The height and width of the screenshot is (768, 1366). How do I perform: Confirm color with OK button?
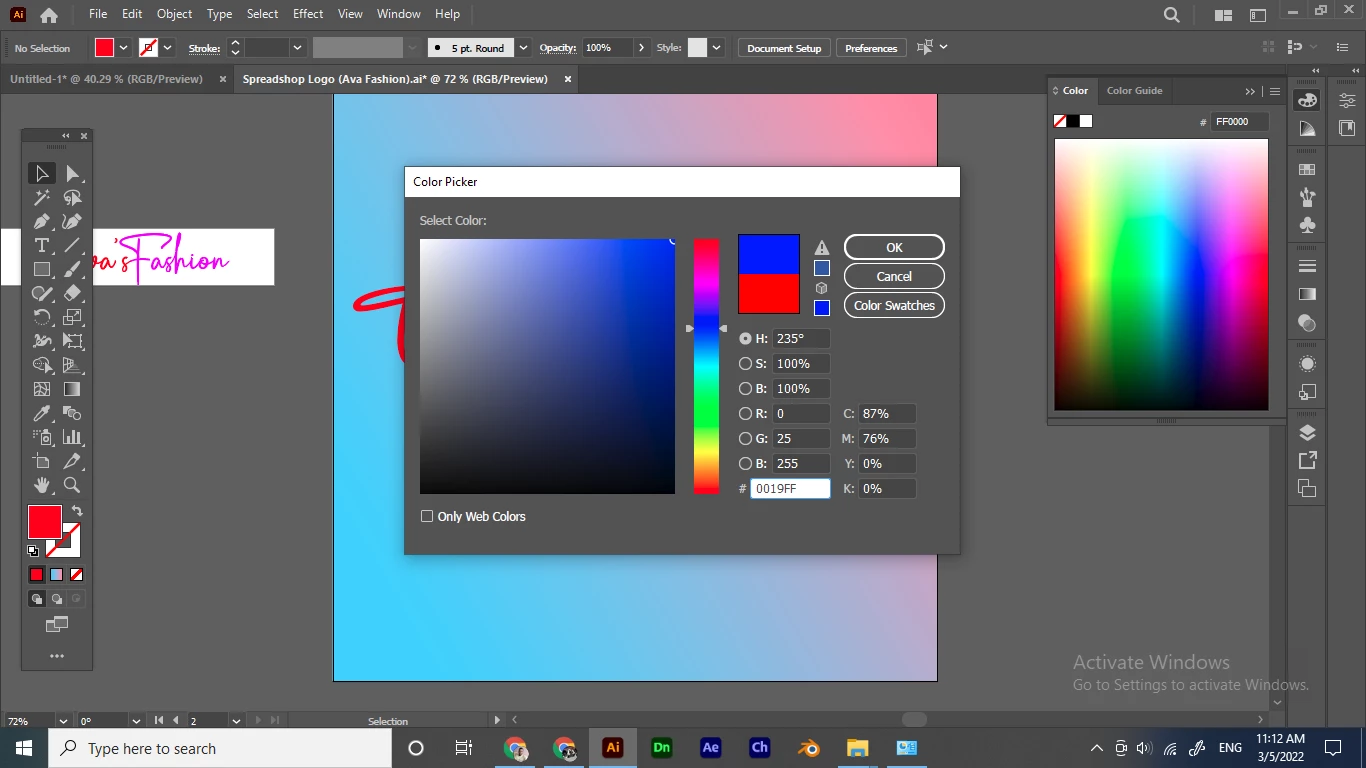[x=894, y=247]
